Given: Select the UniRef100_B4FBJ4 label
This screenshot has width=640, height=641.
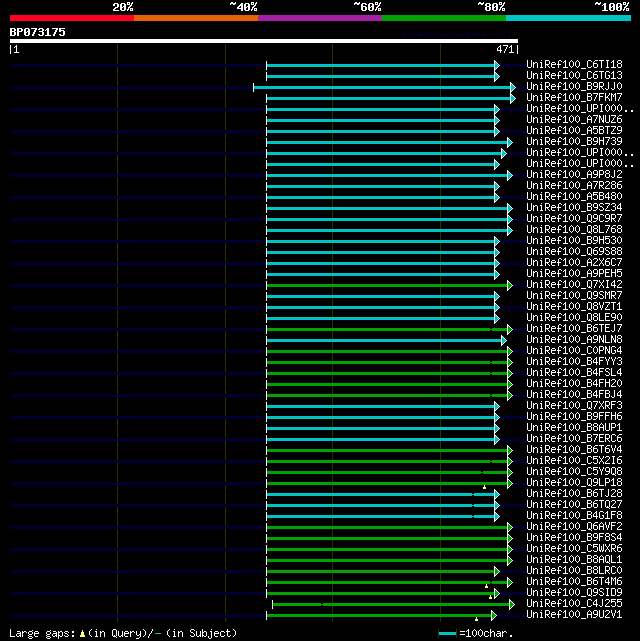Looking at the screenshot, I should click(574, 395).
